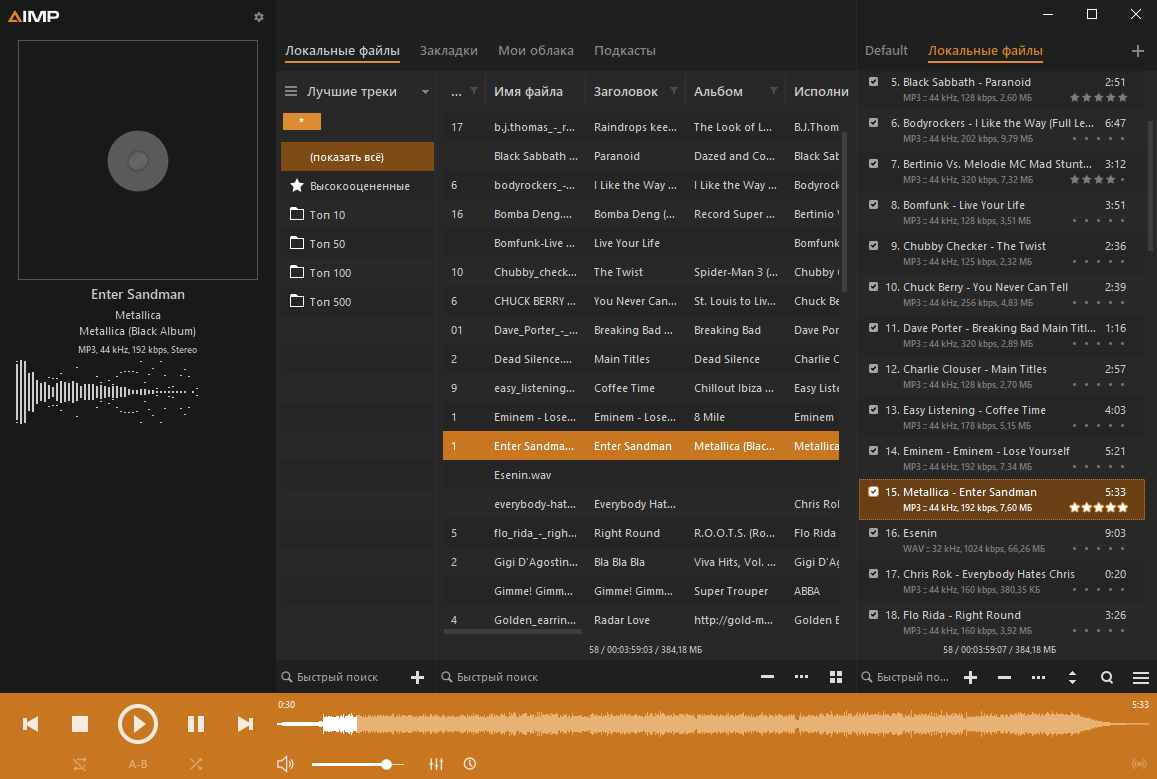Add item in library tree panel

point(417,677)
